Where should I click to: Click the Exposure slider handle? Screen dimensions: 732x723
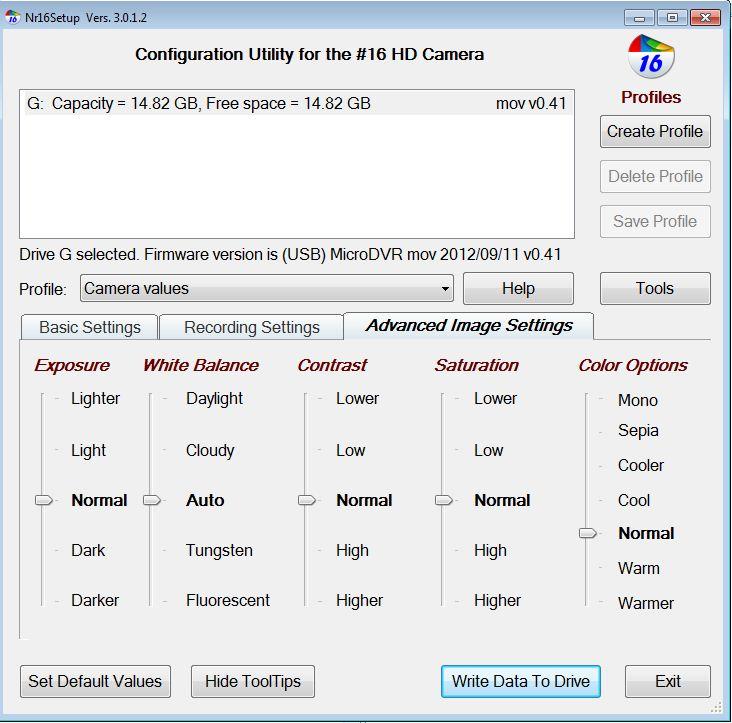coord(43,500)
